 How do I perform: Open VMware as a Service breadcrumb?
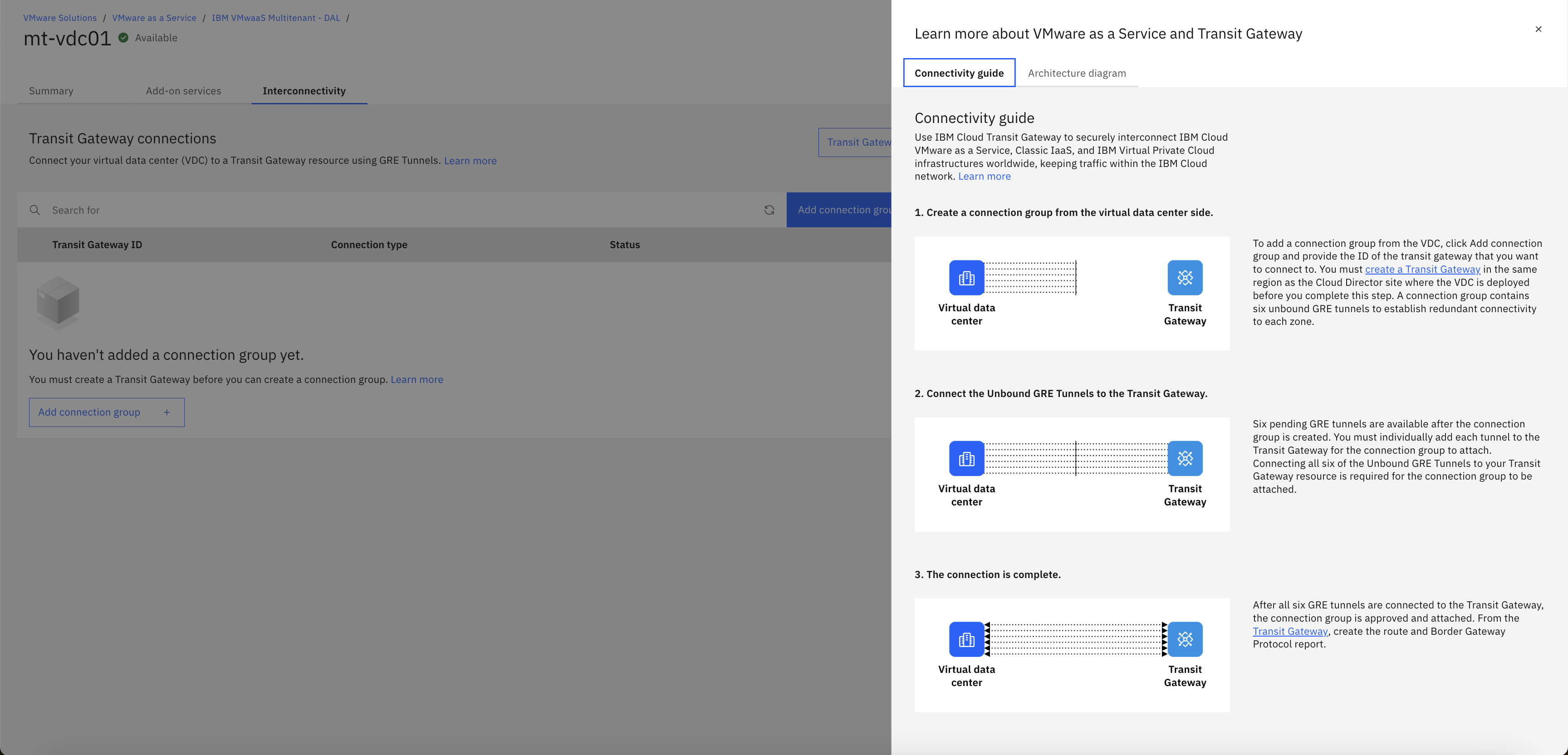click(154, 18)
